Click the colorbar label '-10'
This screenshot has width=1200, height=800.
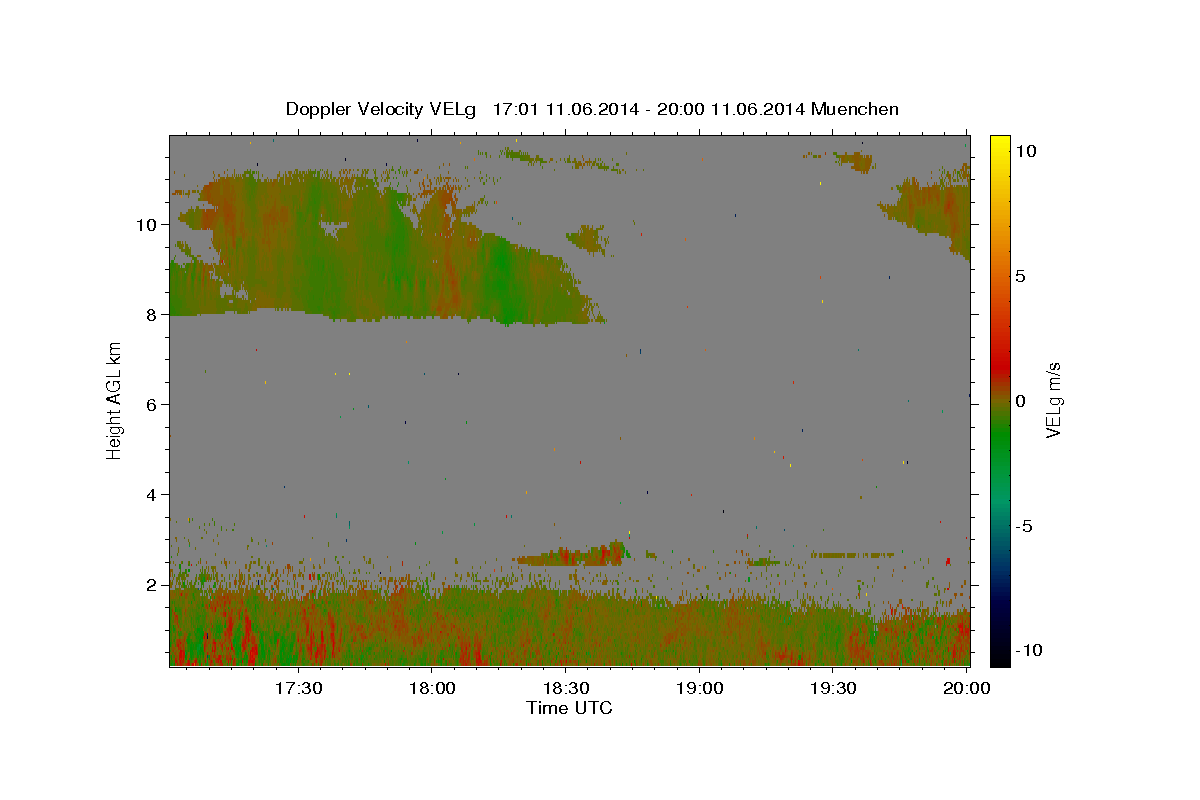coord(1027,650)
